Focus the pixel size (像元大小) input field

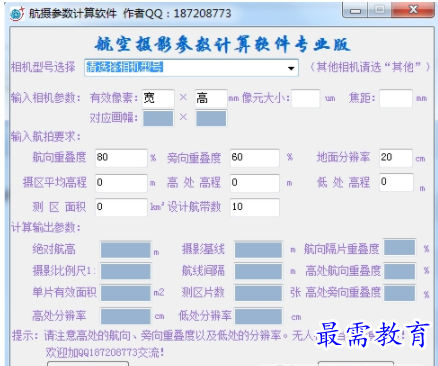[306, 98]
